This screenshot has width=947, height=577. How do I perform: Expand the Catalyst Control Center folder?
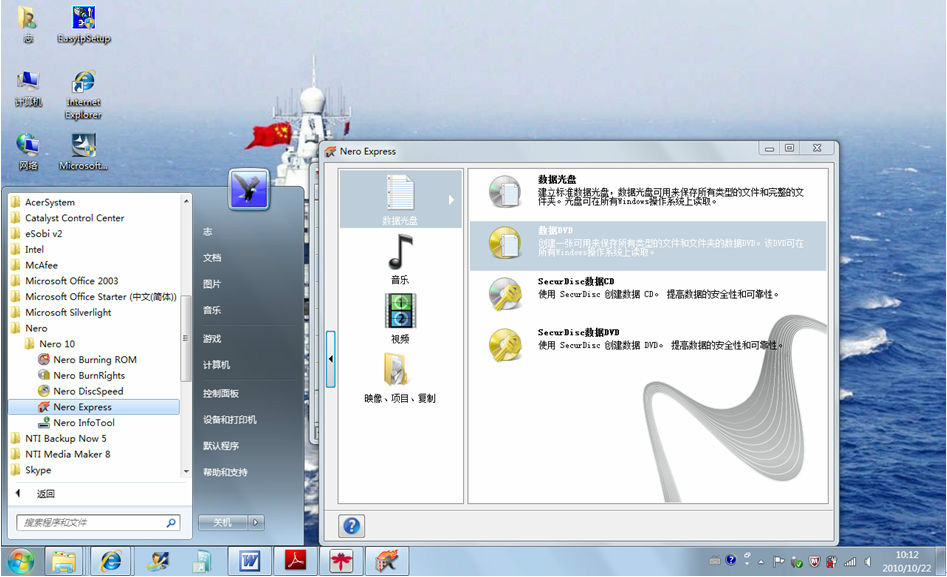tap(74, 218)
